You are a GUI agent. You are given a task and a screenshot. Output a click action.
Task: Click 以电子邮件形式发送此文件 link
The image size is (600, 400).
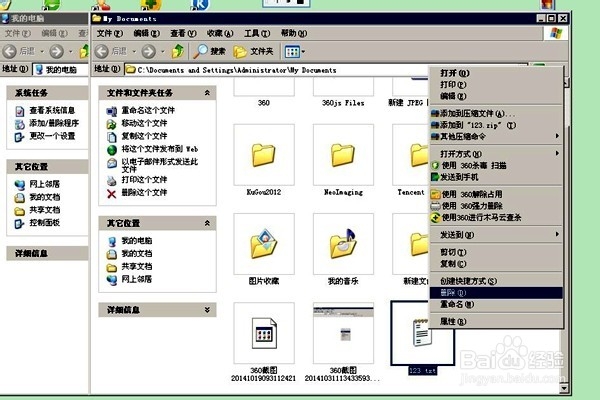[160, 165]
